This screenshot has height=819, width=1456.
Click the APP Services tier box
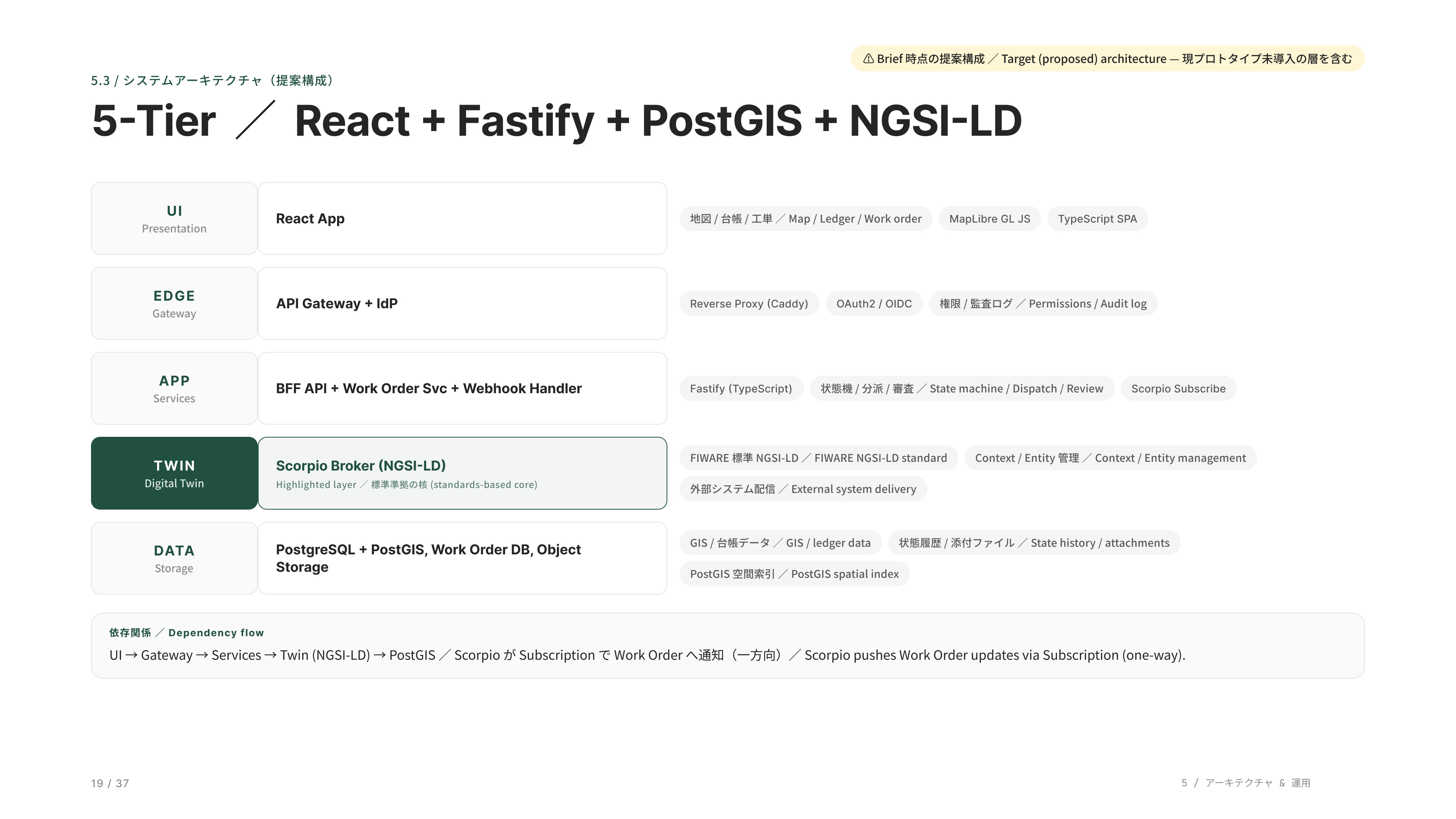pos(174,388)
